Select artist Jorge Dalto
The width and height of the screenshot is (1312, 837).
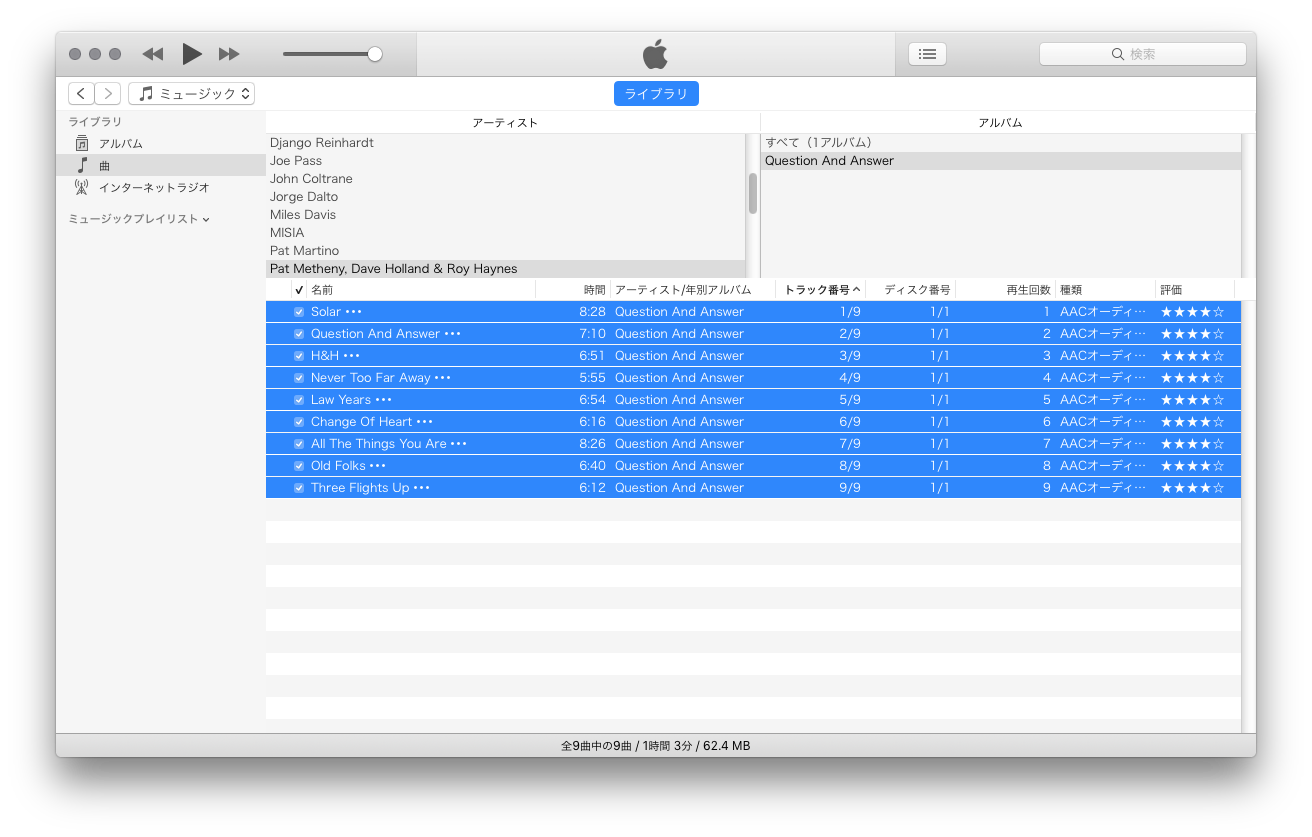(505, 197)
